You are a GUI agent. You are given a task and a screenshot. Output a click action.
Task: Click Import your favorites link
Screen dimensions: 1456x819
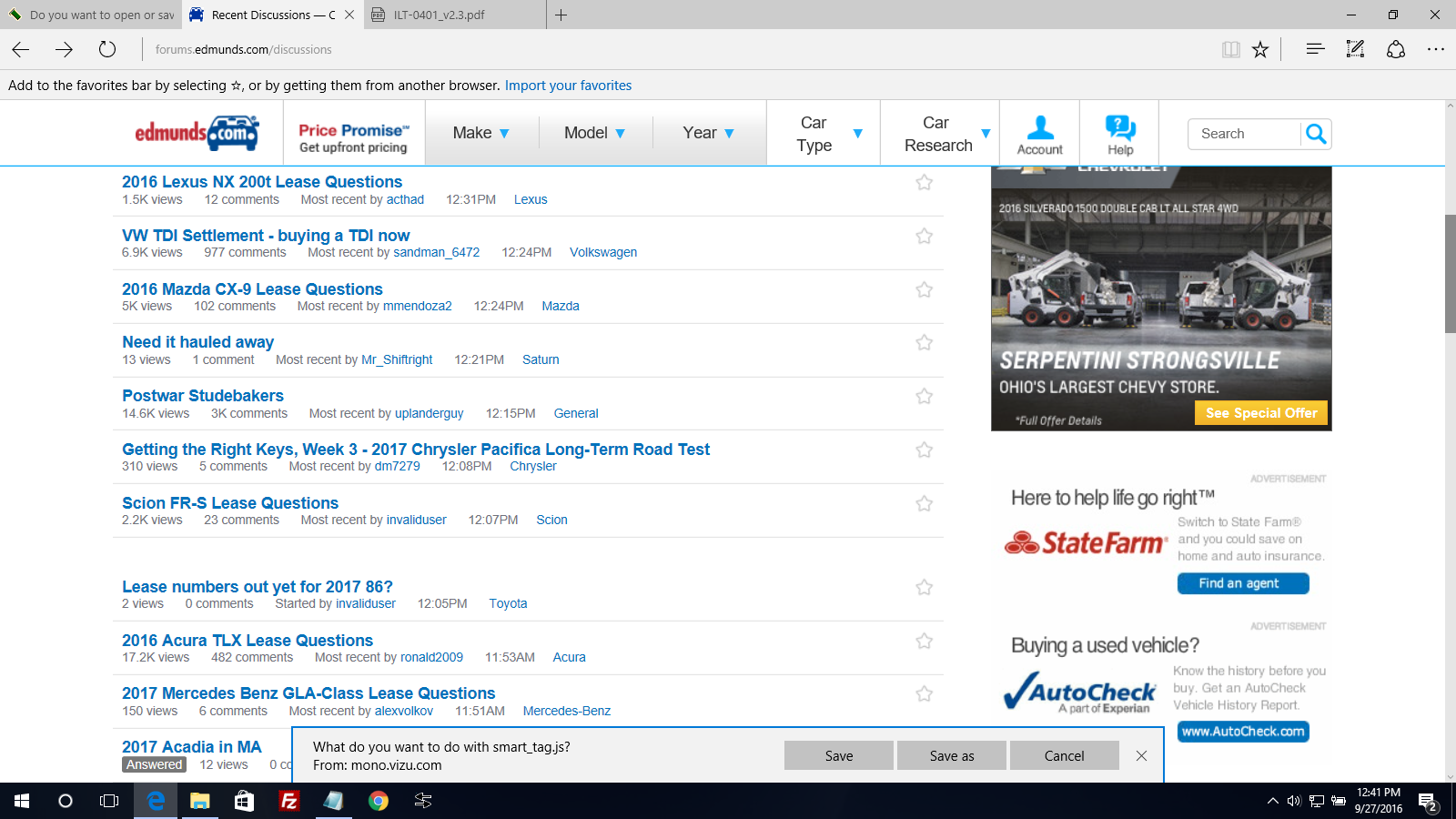click(x=568, y=86)
